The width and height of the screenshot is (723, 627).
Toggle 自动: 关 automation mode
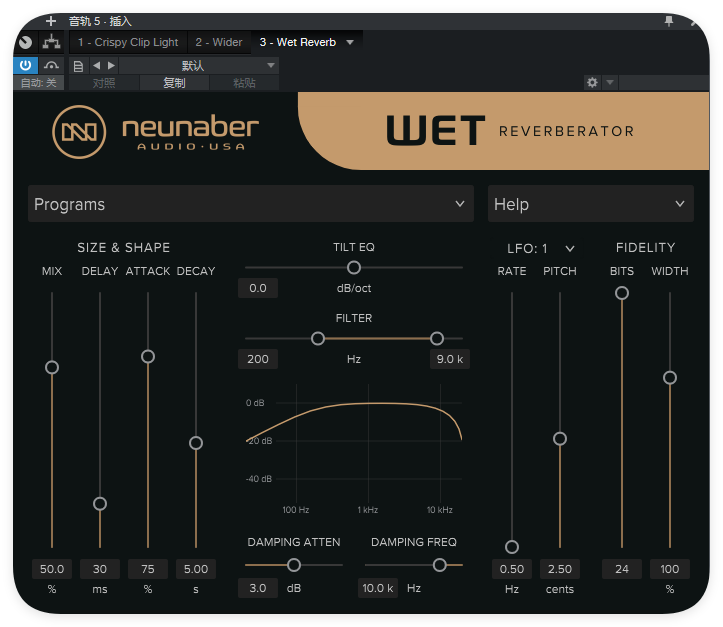point(39,83)
